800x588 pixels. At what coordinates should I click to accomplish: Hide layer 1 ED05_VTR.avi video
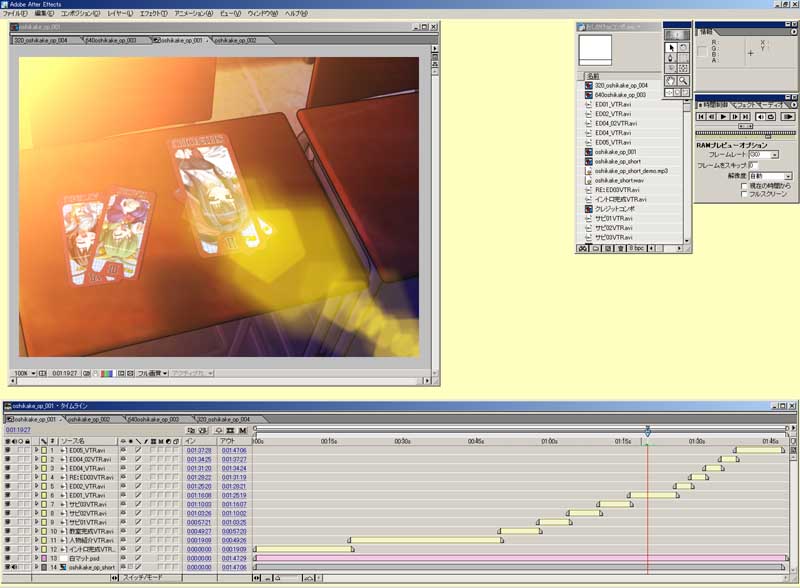click(x=7, y=451)
